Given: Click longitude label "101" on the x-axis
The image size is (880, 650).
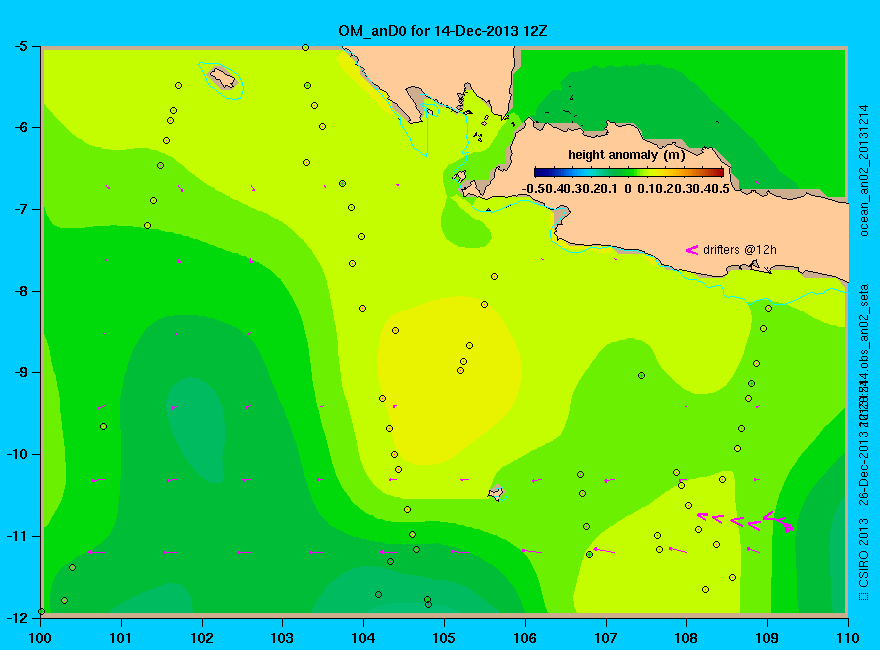Looking at the screenshot, I should tap(121, 638).
